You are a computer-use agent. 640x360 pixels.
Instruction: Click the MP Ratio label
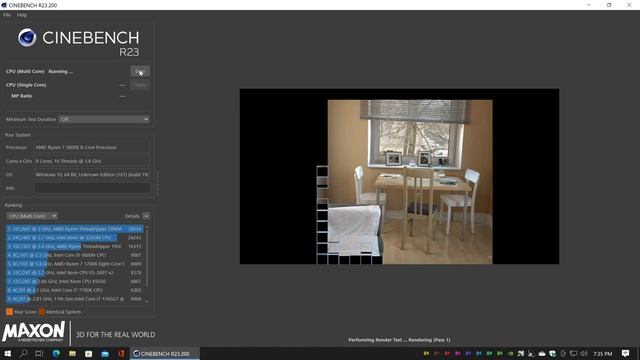click(x=22, y=96)
